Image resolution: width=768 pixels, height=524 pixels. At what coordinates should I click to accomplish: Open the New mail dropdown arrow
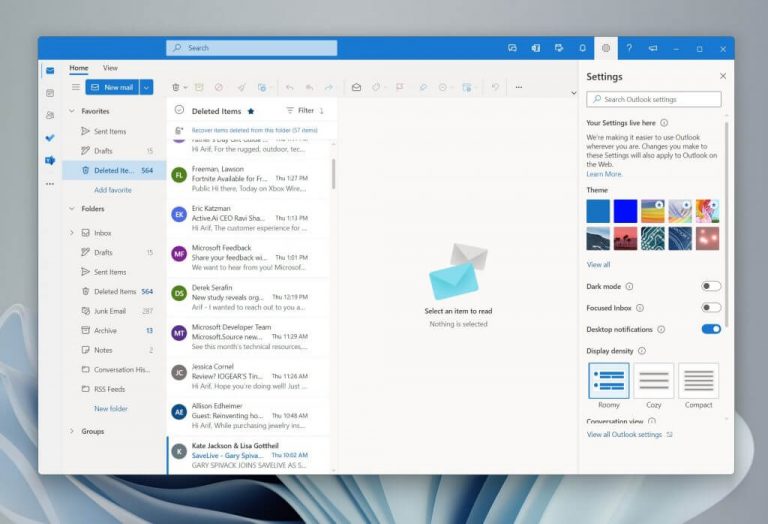point(147,87)
